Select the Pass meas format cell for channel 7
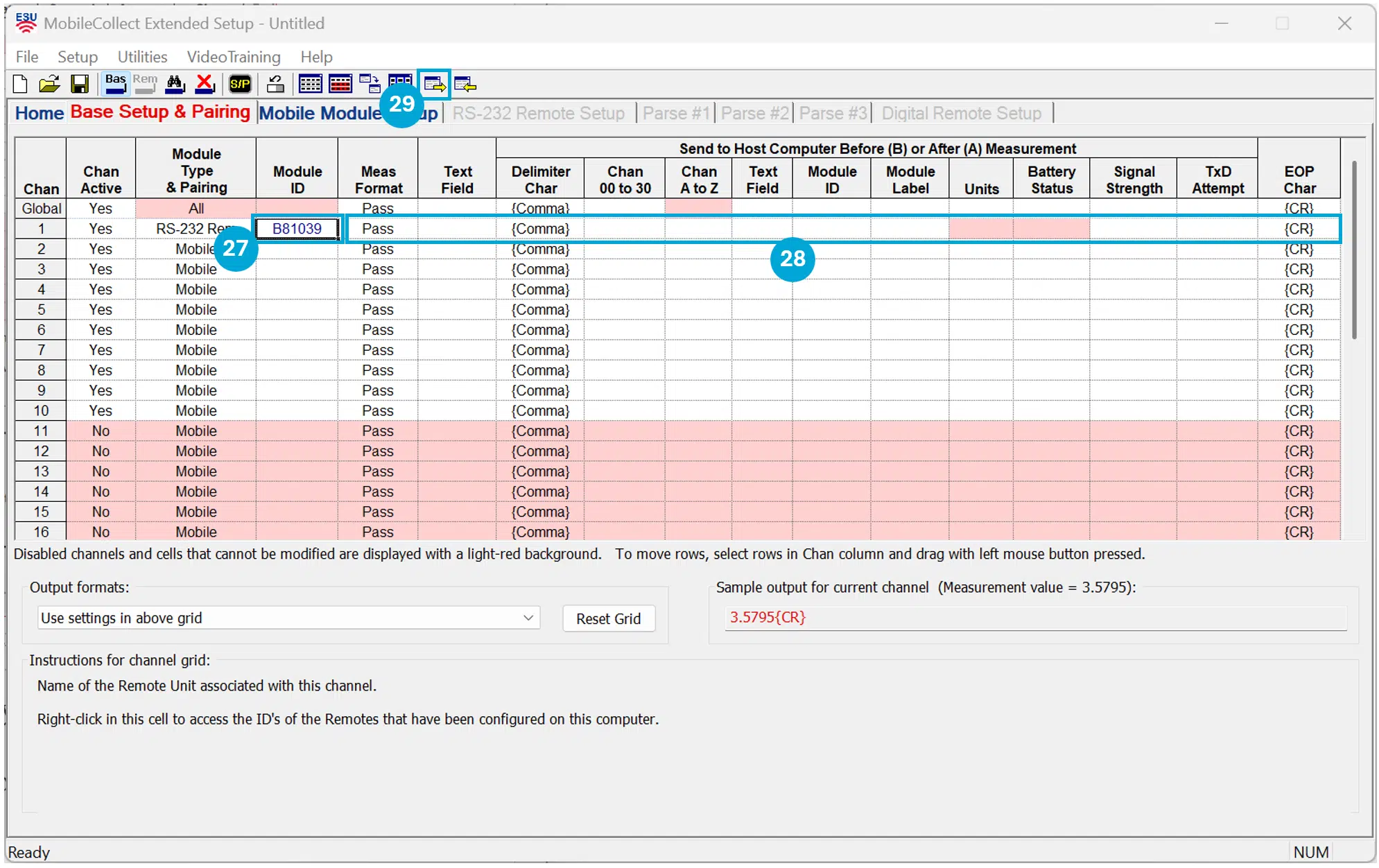Screen dimensions: 1379x868 [378, 350]
